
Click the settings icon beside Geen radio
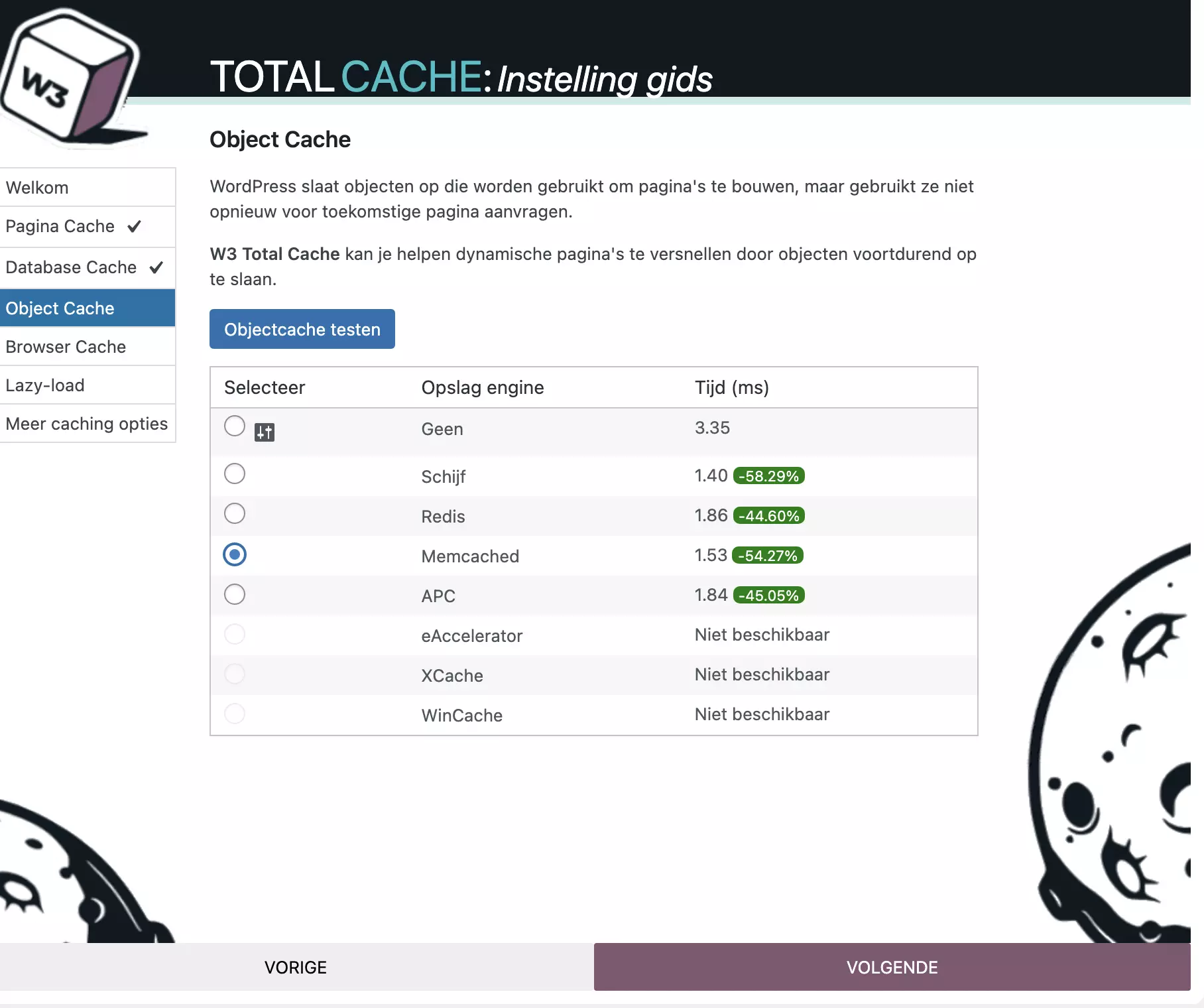point(265,432)
